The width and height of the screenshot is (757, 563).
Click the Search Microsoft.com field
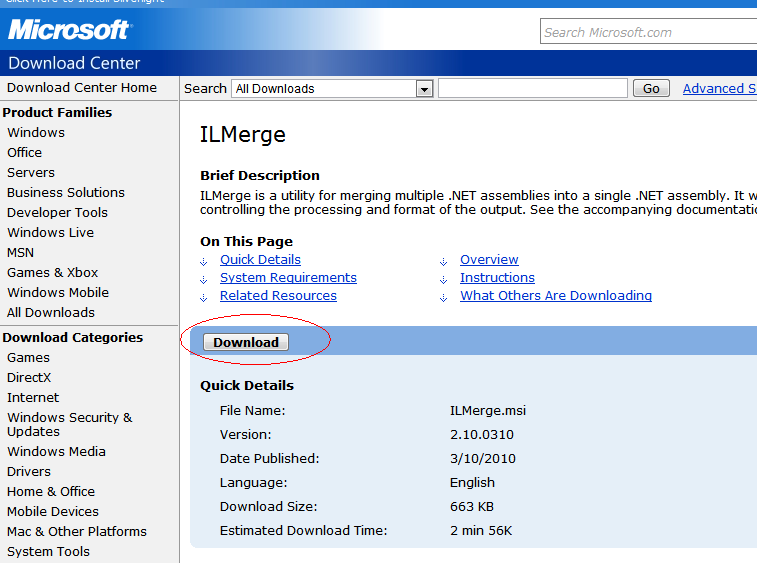[648, 32]
